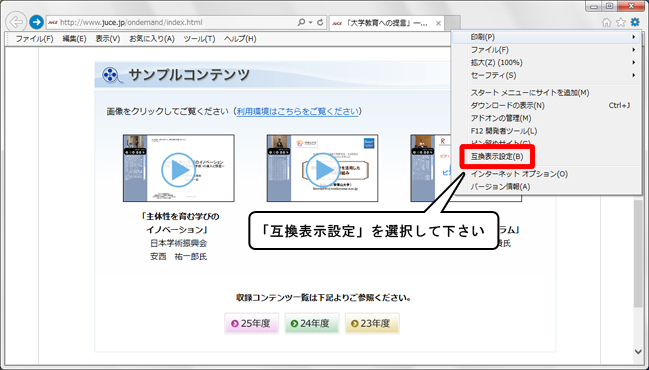Click the tools gear icon
Viewport: 649px width, 370px height.
point(635,22)
